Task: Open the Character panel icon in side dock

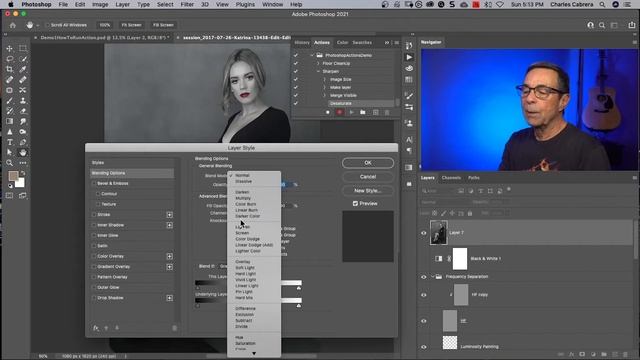Action: (x=409, y=140)
